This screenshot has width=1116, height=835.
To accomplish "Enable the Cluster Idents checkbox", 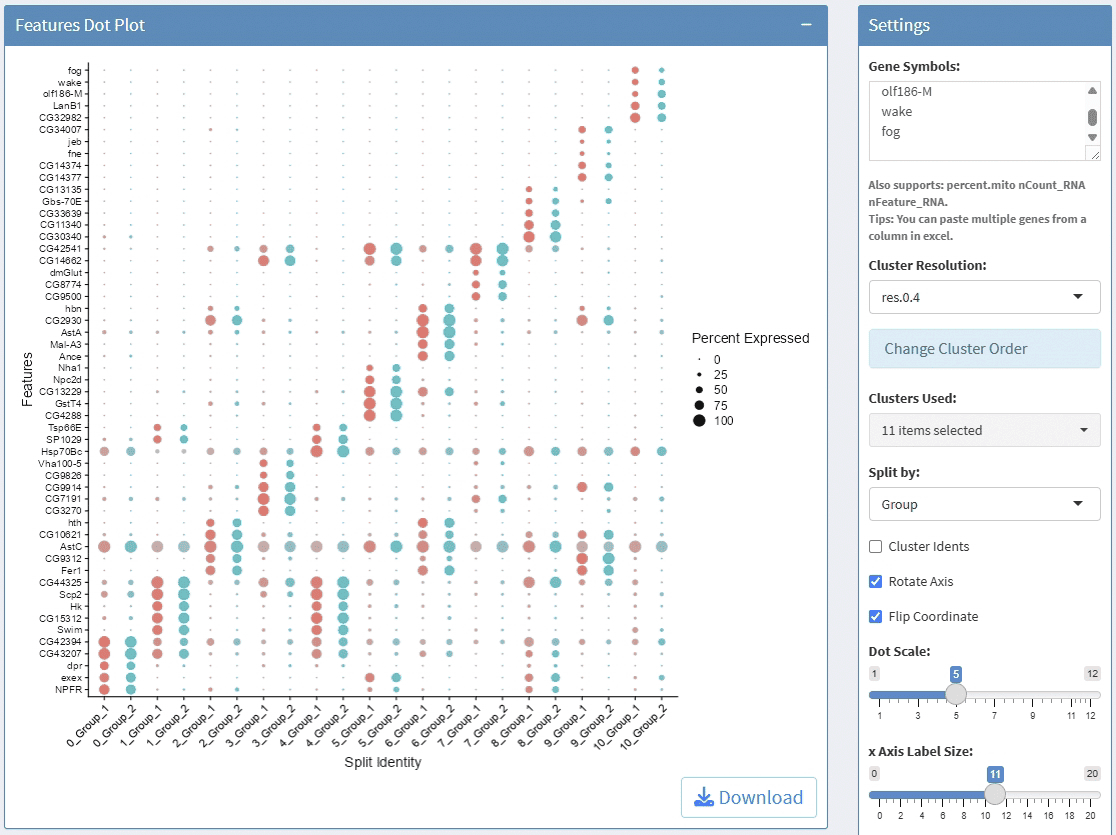I will [x=876, y=547].
